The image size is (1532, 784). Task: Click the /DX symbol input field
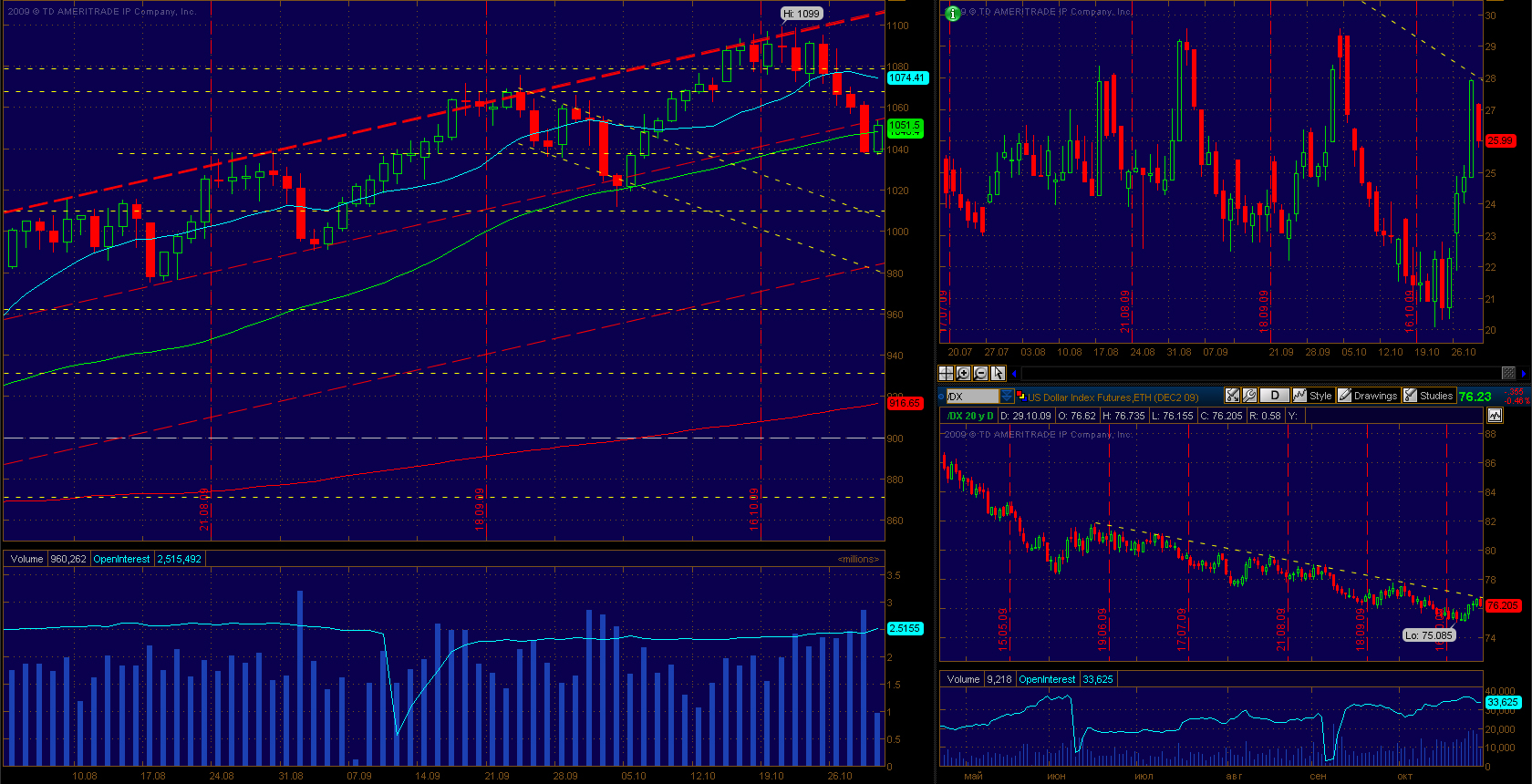[972, 396]
